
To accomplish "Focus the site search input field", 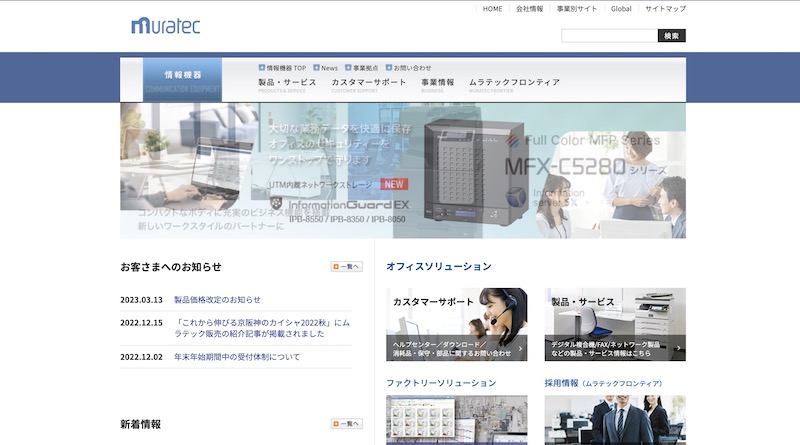I will (609, 36).
